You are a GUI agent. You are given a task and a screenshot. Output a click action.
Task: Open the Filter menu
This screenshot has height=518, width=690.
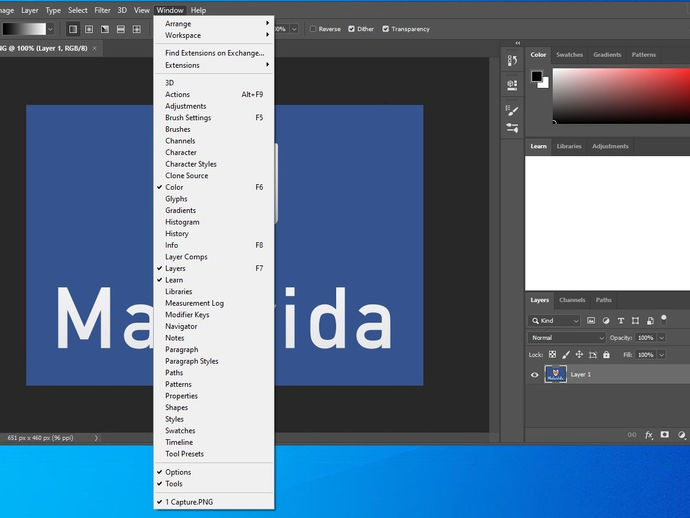click(x=102, y=10)
